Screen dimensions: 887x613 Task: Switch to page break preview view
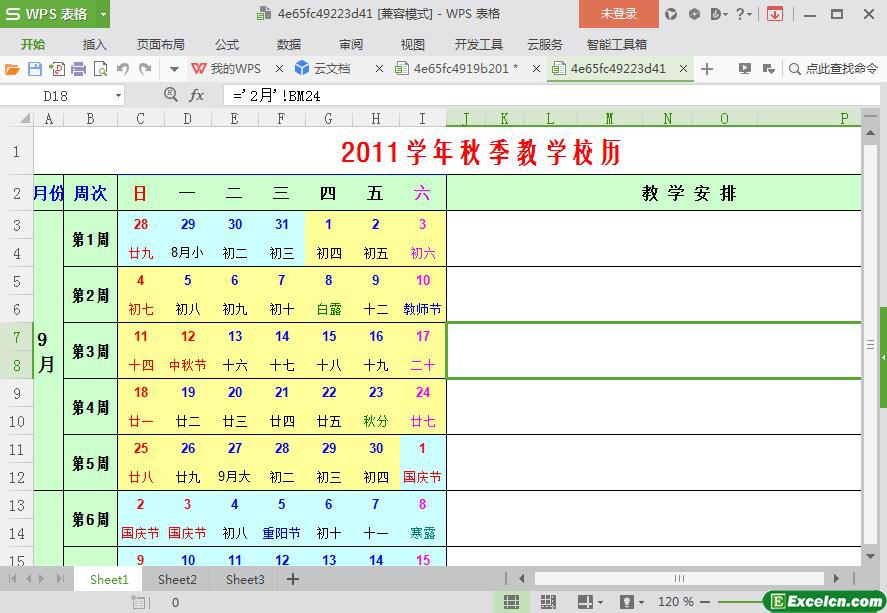point(548,602)
